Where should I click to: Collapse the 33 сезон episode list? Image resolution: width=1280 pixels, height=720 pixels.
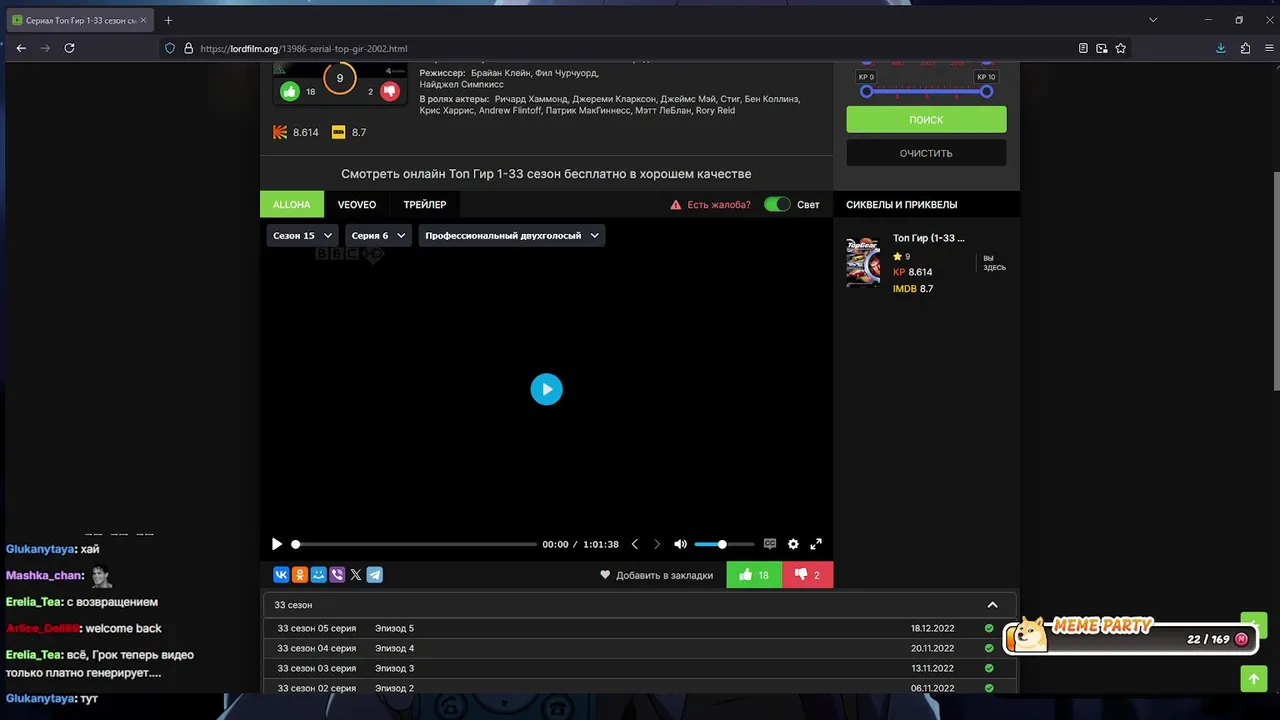(x=992, y=605)
